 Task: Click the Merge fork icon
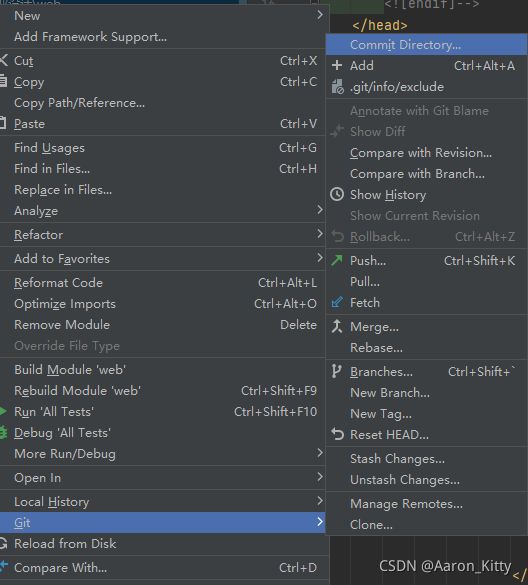click(337, 326)
